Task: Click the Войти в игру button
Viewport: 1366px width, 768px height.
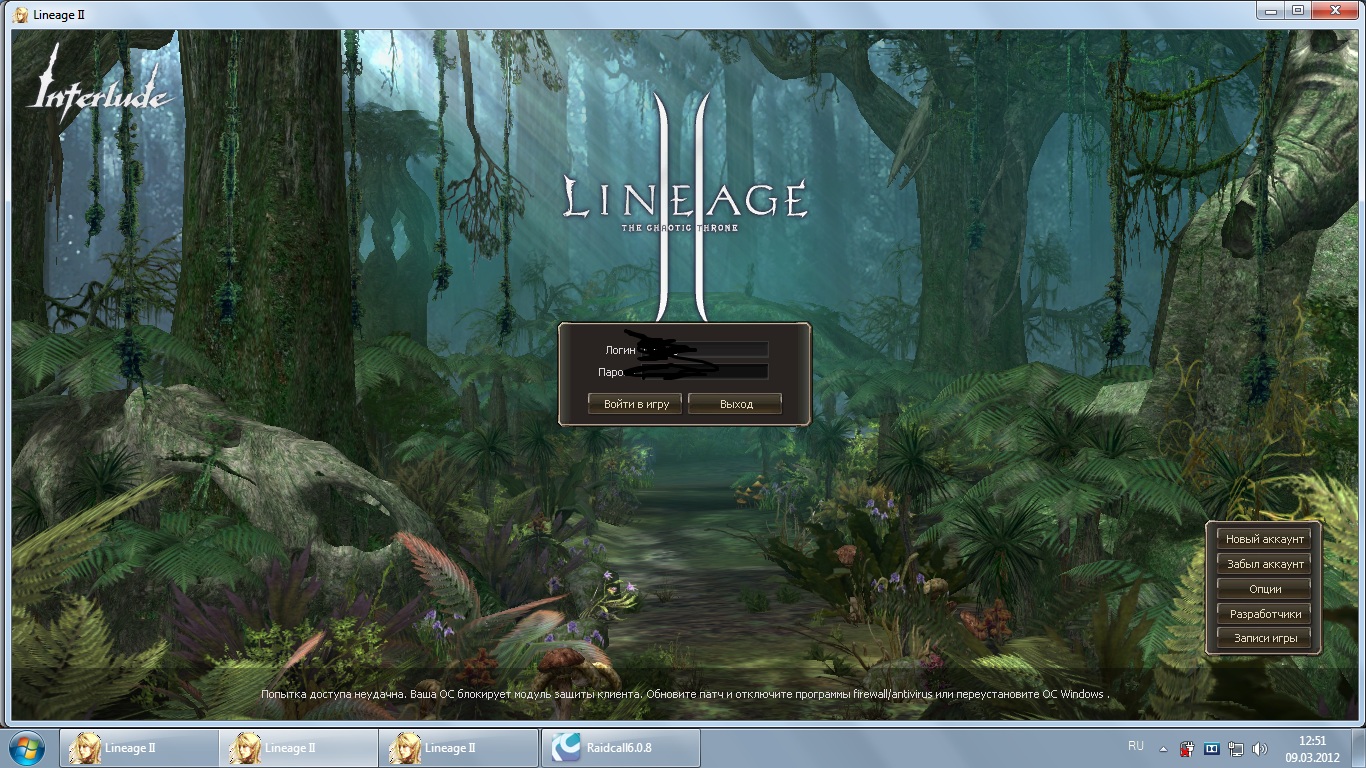Action: [x=636, y=404]
